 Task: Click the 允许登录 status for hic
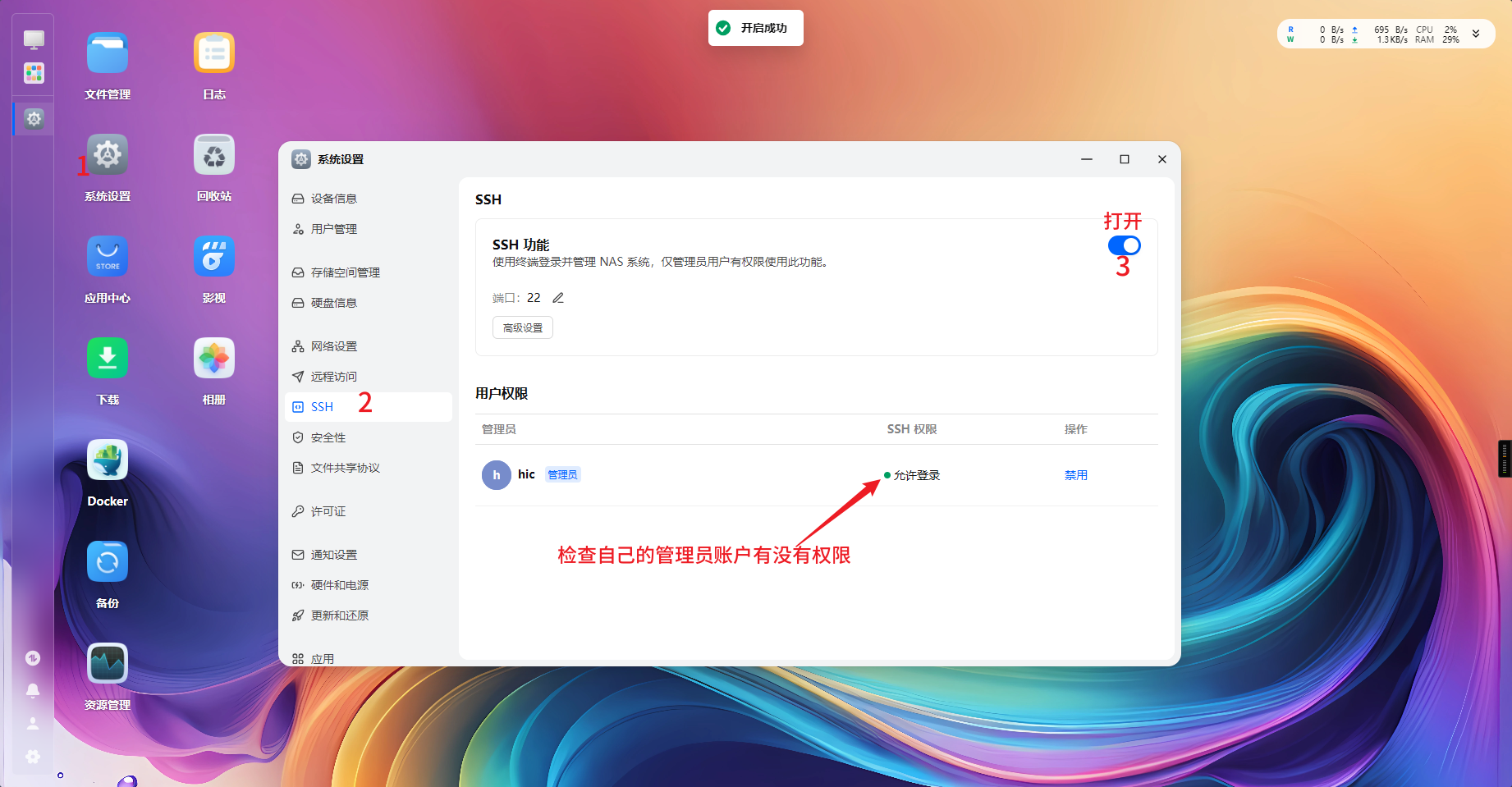pos(912,475)
